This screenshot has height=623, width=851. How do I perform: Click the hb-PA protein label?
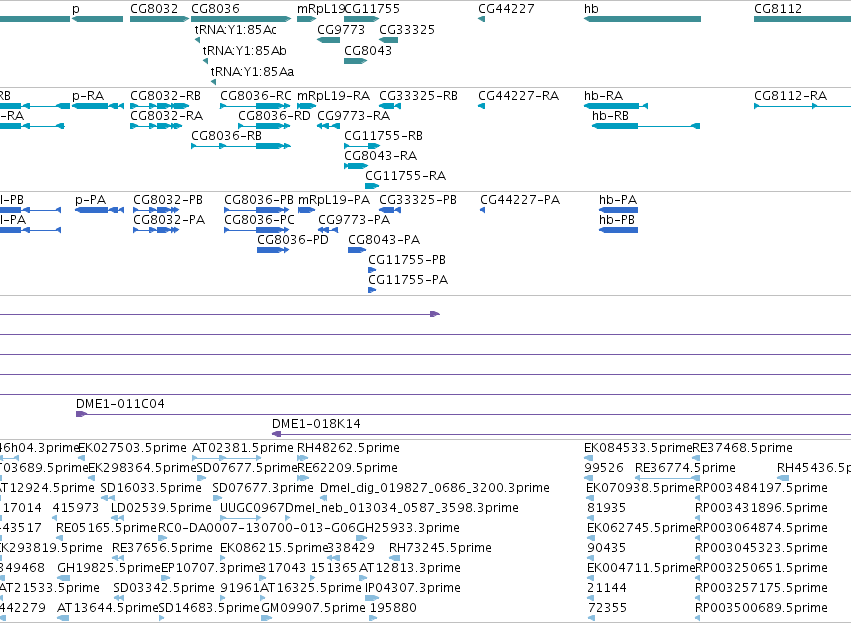click(618, 200)
